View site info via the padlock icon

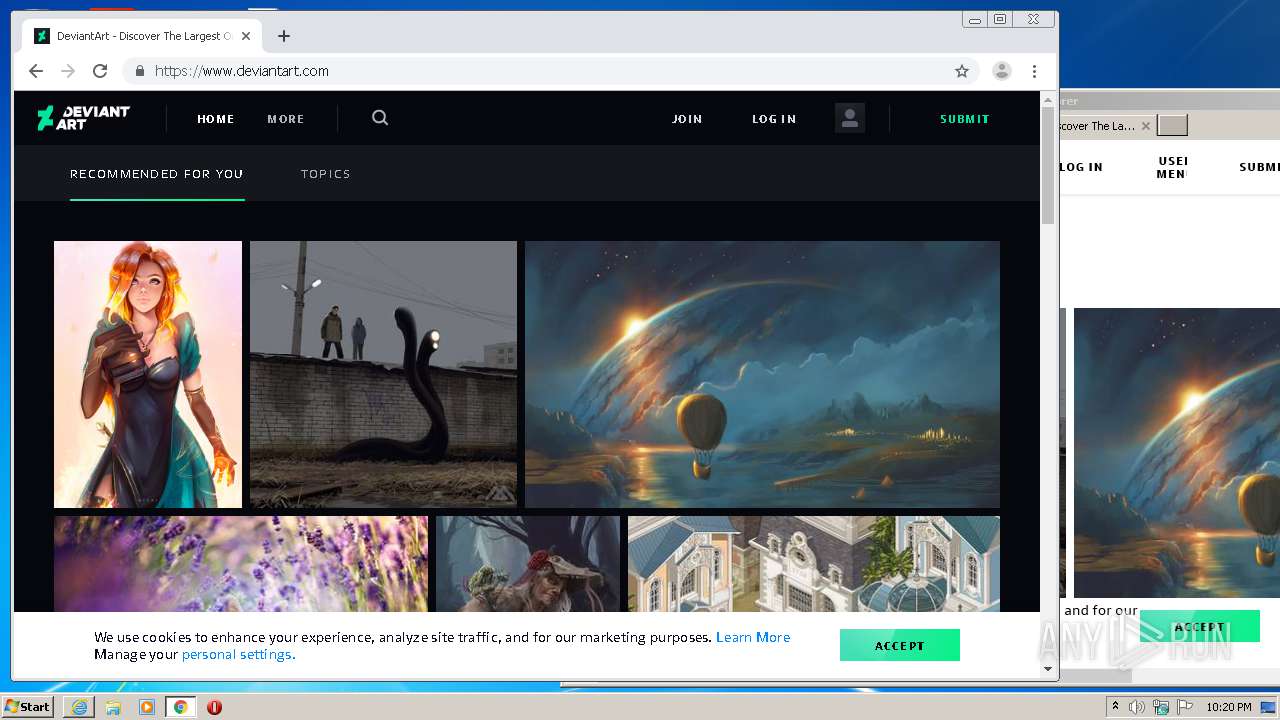(139, 71)
